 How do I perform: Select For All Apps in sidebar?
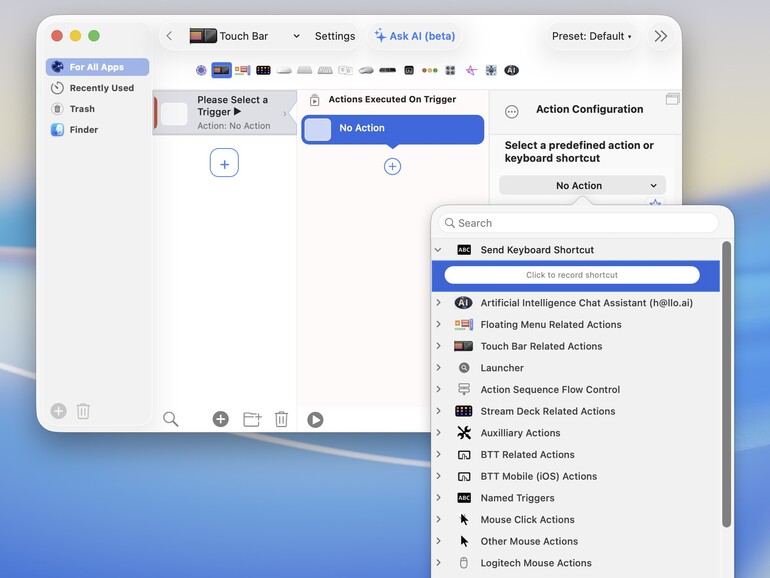97,67
